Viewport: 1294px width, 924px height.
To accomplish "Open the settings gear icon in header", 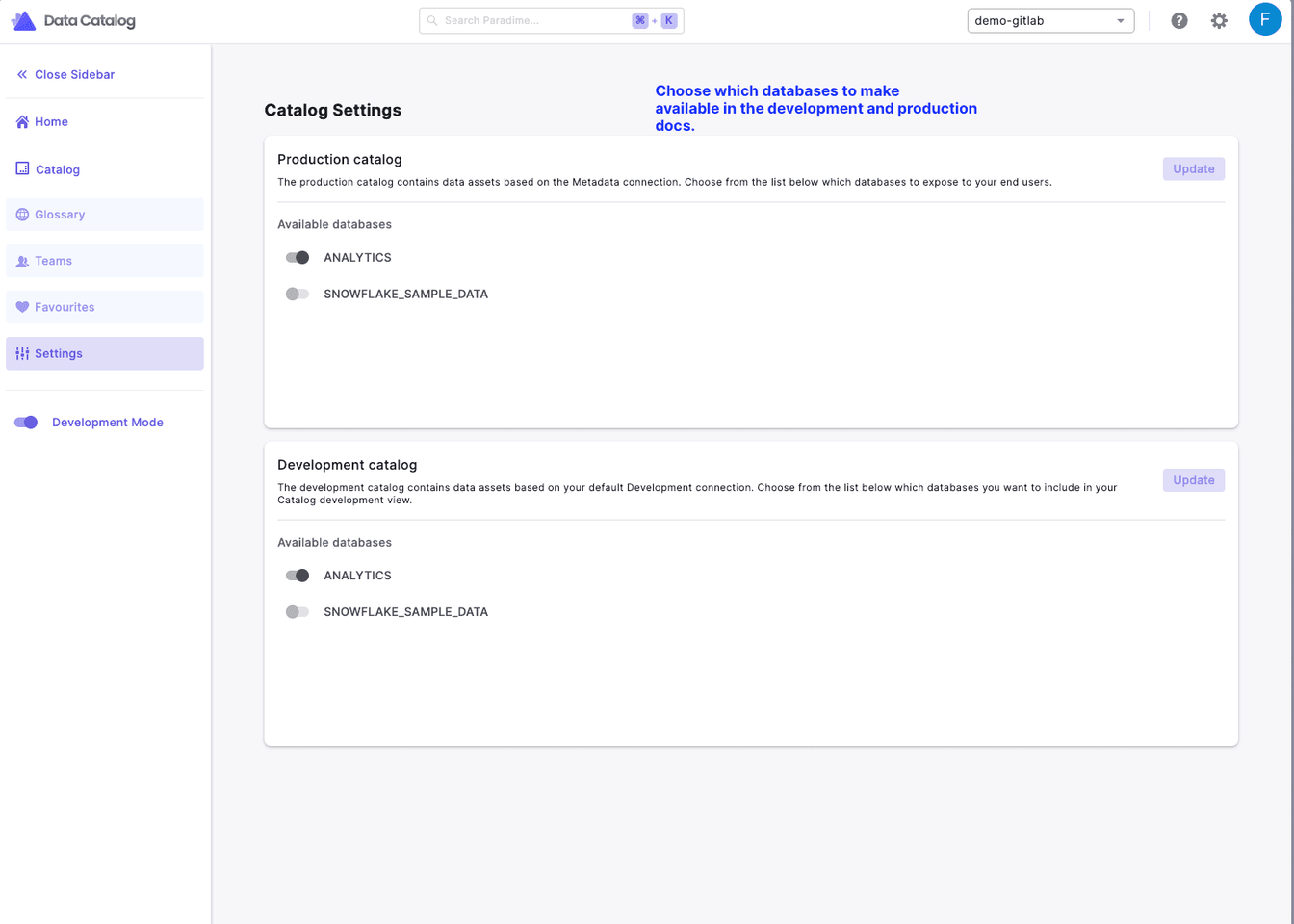I will (1219, 20).
